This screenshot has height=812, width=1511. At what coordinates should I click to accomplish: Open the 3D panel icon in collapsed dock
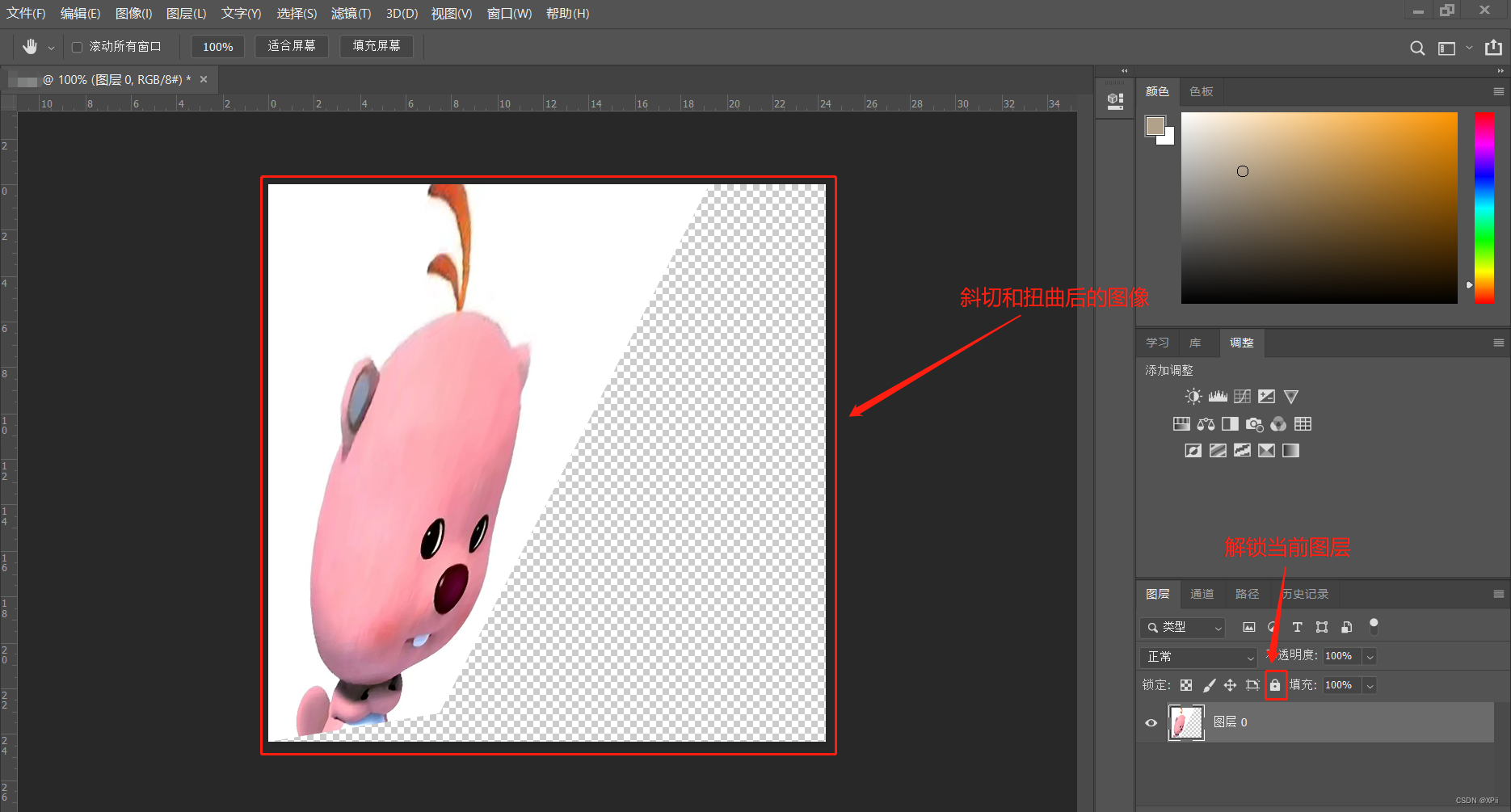click(x=1115, y=101)
